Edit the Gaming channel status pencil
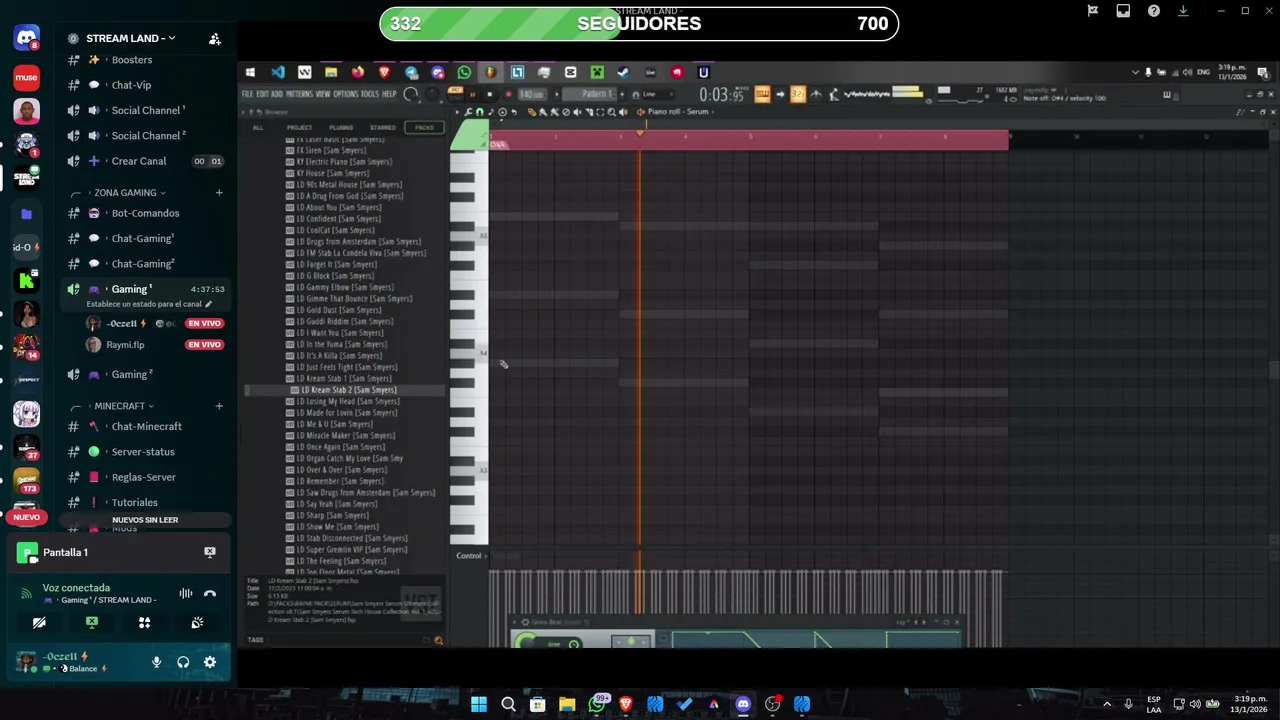The width and height of the screenshot is (1280, 720). (x=209, y=304)
